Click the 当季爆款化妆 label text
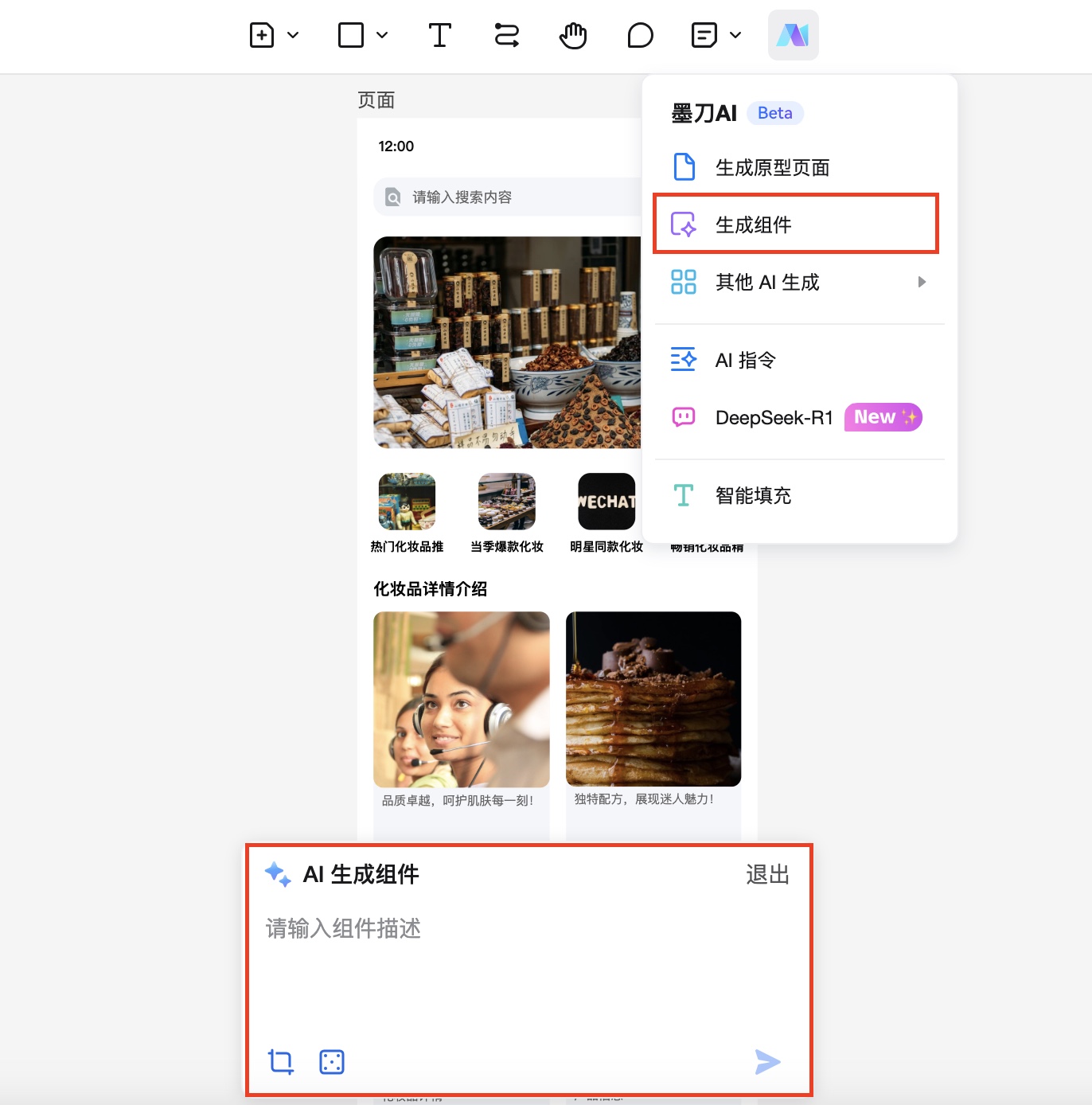The width and height of the screenshot is (1092, 1105). (507, 547)
